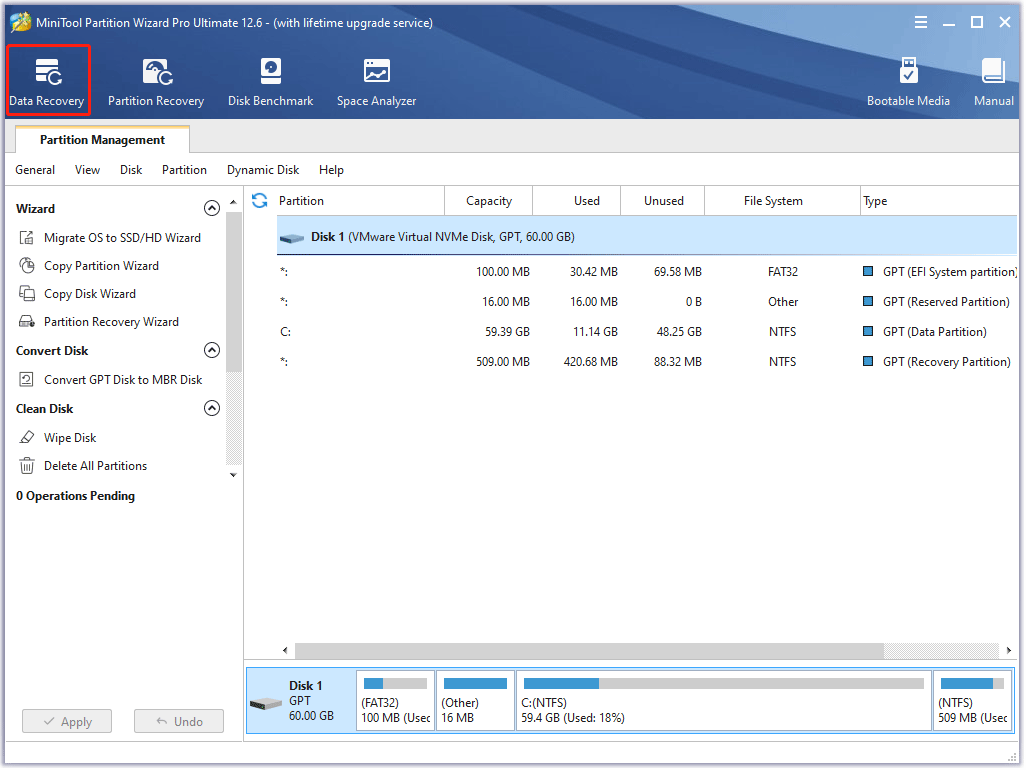This screenshot has width=1026, height=770.
Task: Open the Manual
Action: point(993,80)
